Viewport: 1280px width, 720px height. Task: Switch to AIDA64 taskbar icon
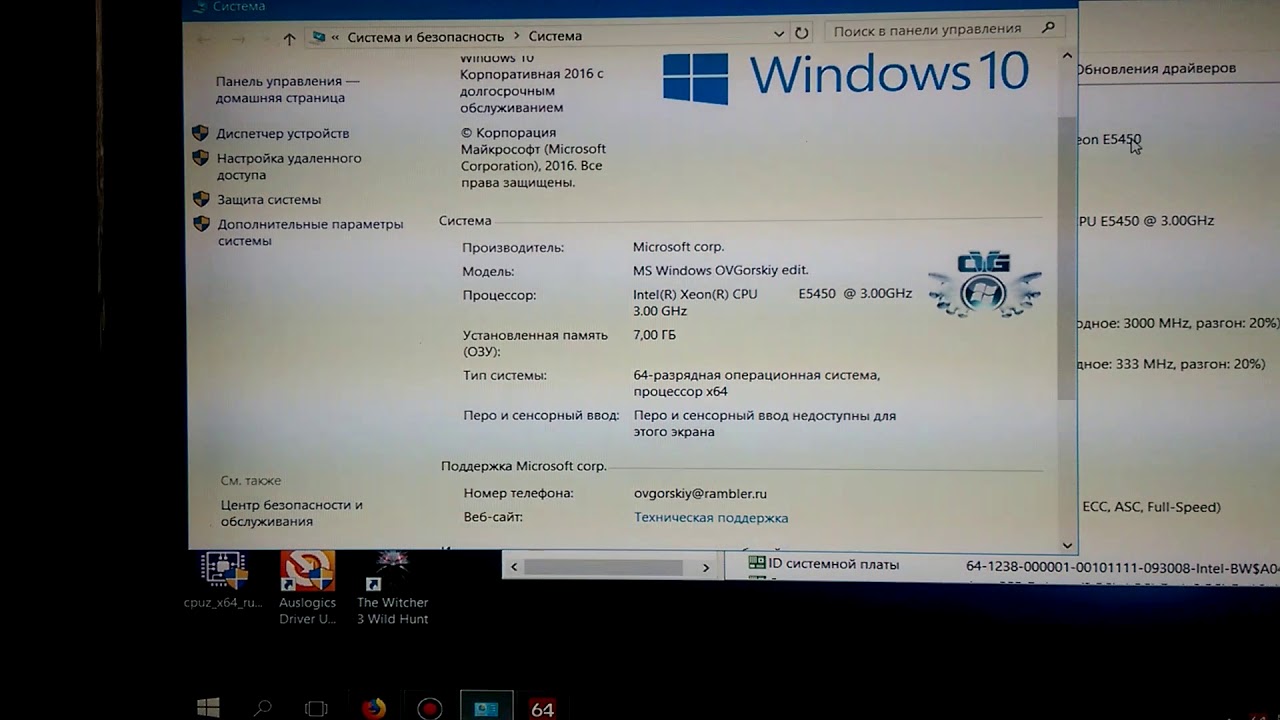542,708
